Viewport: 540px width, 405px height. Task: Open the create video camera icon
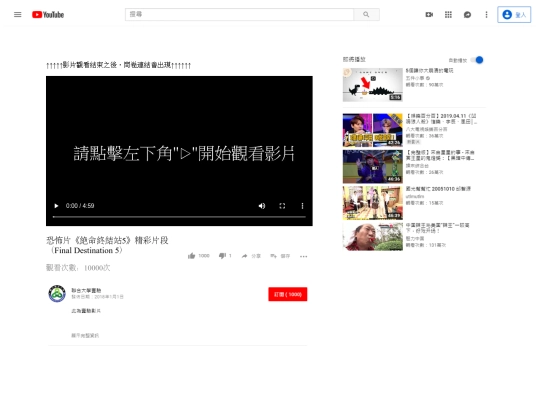coord(429,14)
